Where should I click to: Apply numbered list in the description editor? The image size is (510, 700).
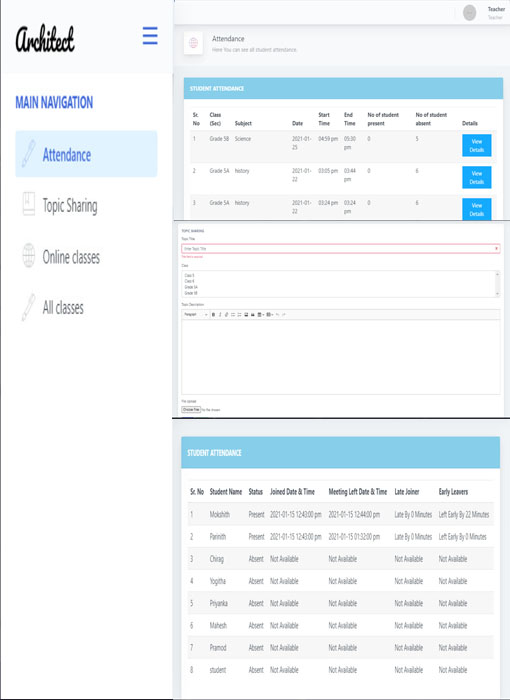pyautogui.click(x=239, y=314)
